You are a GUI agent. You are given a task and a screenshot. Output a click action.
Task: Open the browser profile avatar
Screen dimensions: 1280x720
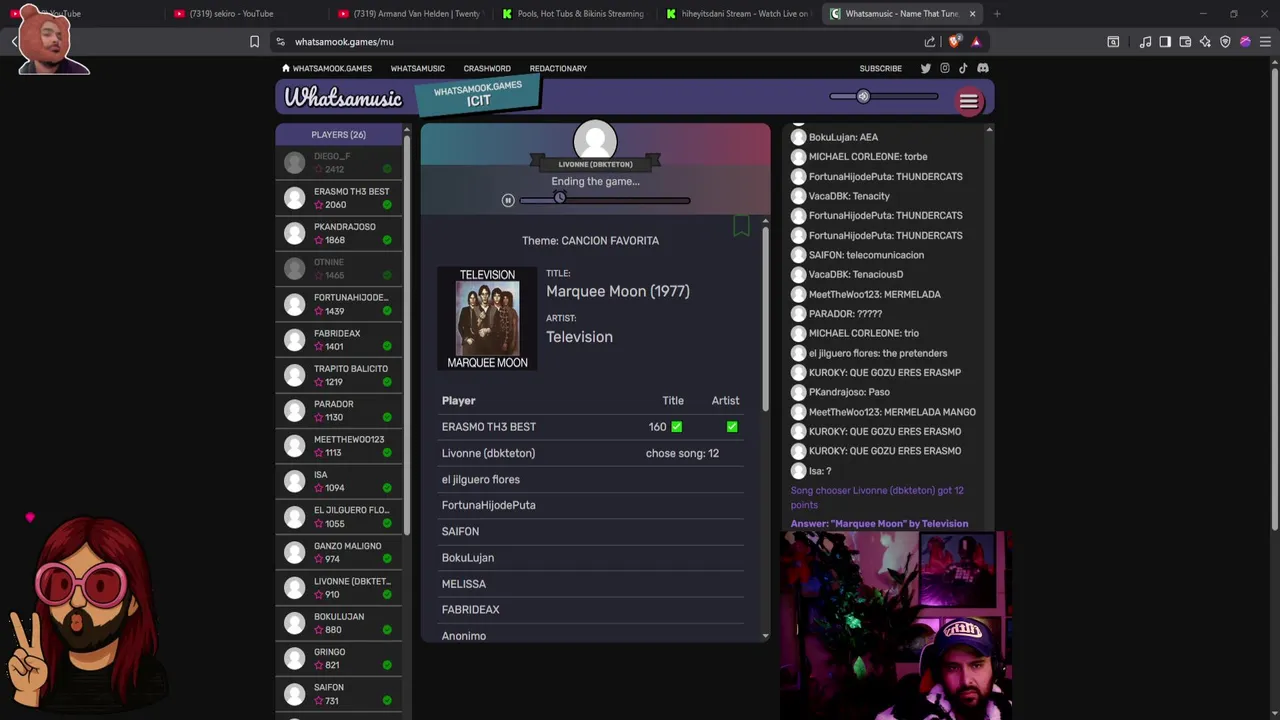click(x=1245, y=42)
